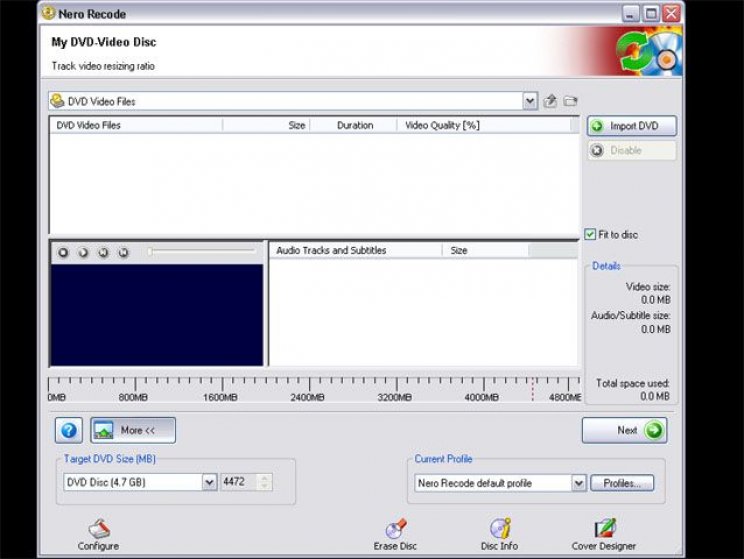Click the green arrow icon on Next

point(654,430)
